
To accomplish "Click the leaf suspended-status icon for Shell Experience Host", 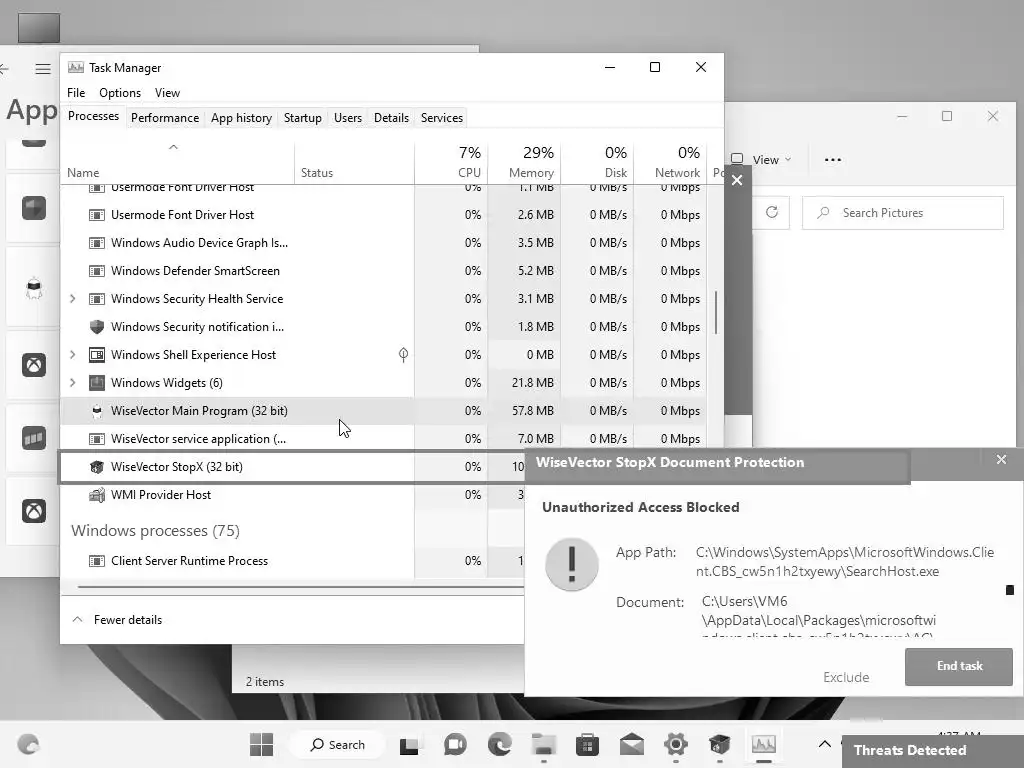I will 404,355.
